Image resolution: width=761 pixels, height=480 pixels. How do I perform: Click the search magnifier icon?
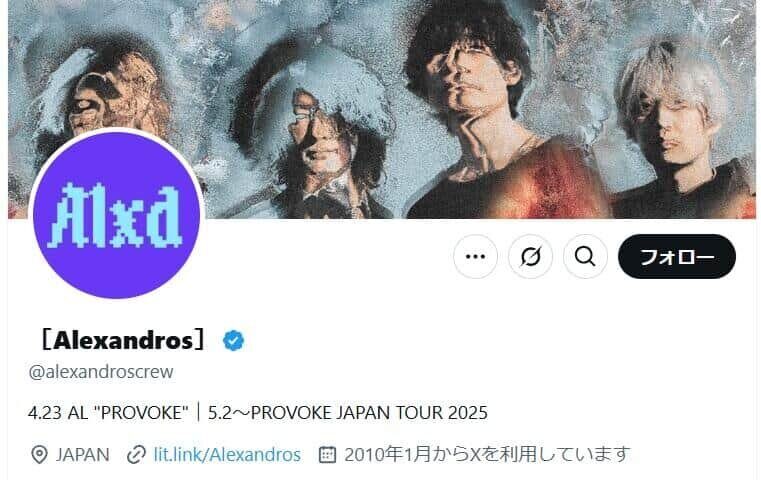click(585, 256)
